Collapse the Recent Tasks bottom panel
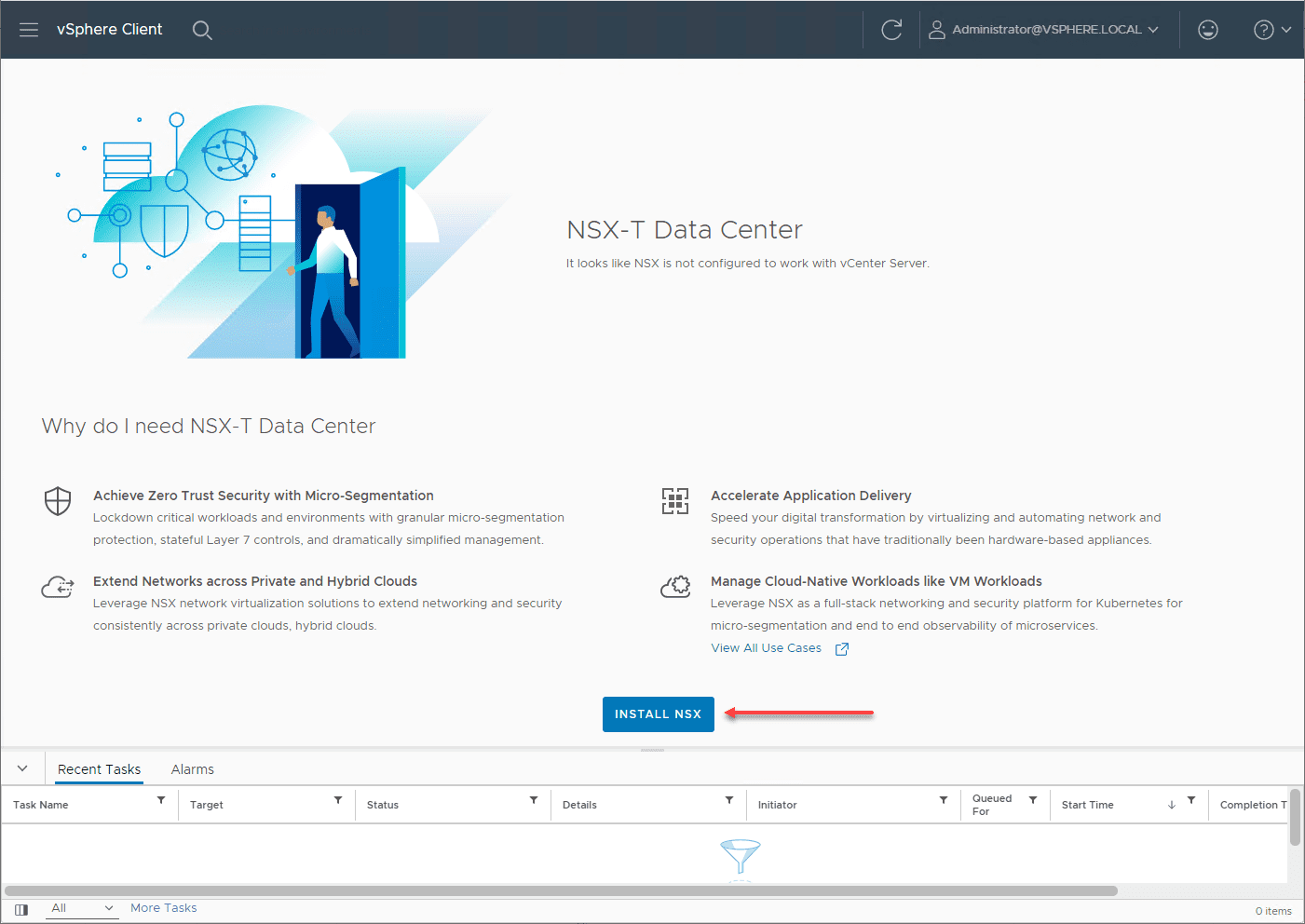The image size is (1305, 924). pyautogui.click(x=22, y=769)
